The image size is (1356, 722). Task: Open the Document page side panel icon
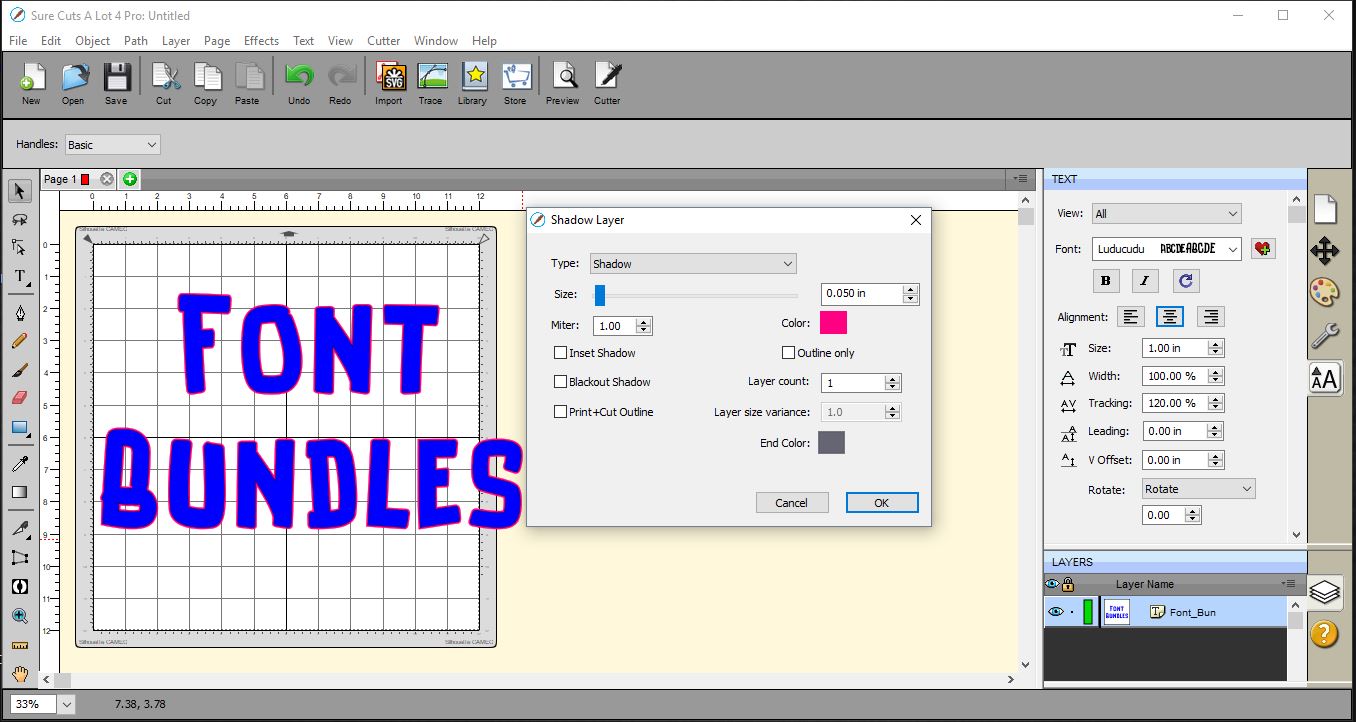[1324, 208]
